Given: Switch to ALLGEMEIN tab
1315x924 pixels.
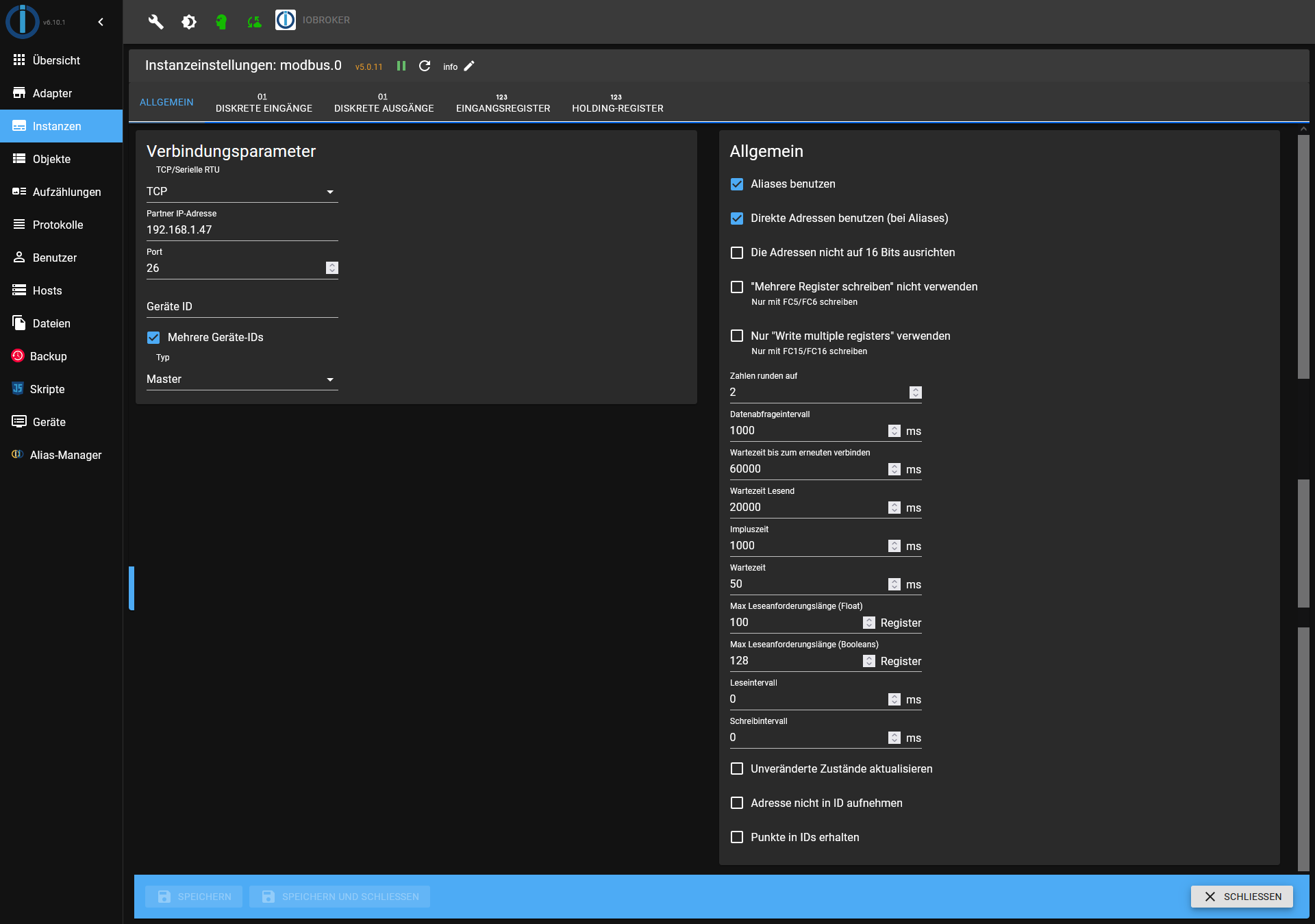Looking at the screenshot, I should point(166,102).
